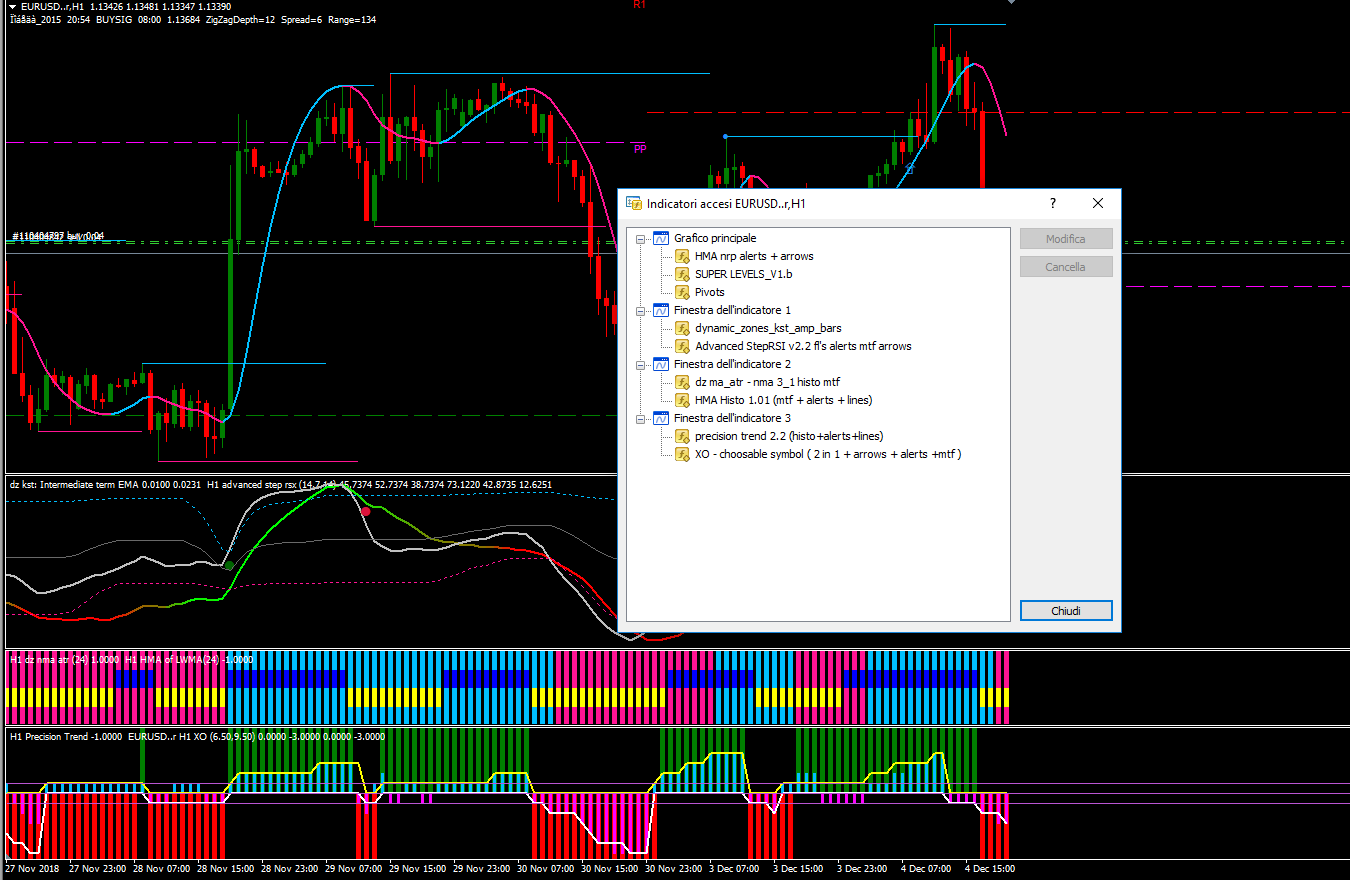Click the PP pivot label on chart
Viewport: 1350px width, 880px height.
[x=639, y=149]
